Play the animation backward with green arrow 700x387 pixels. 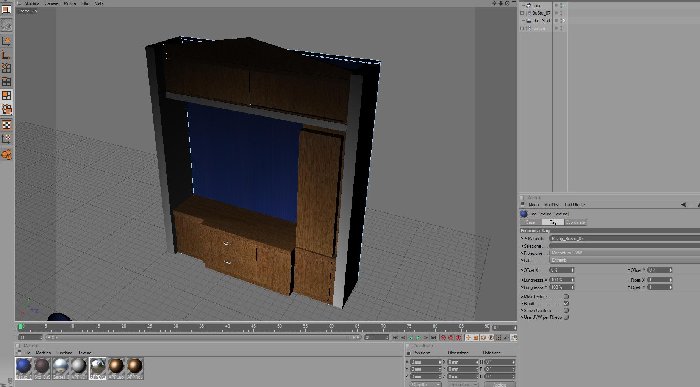410,337
